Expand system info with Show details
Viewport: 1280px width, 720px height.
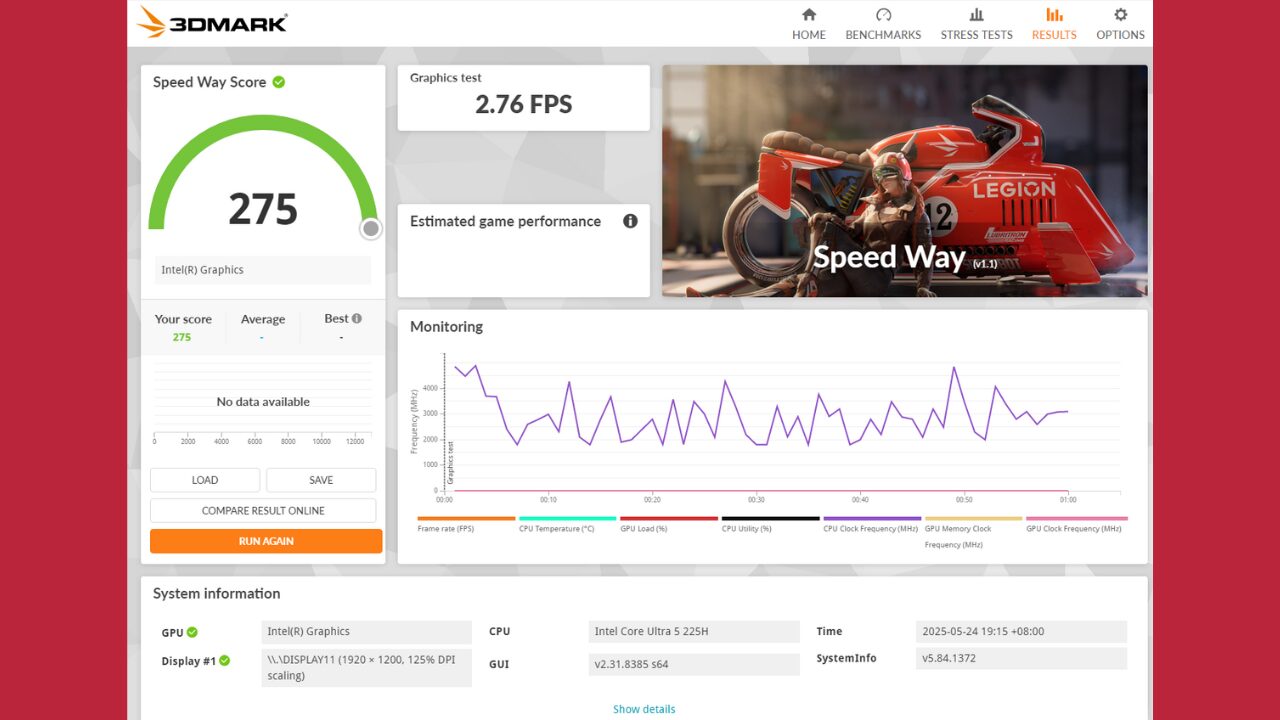coord(644,709)
